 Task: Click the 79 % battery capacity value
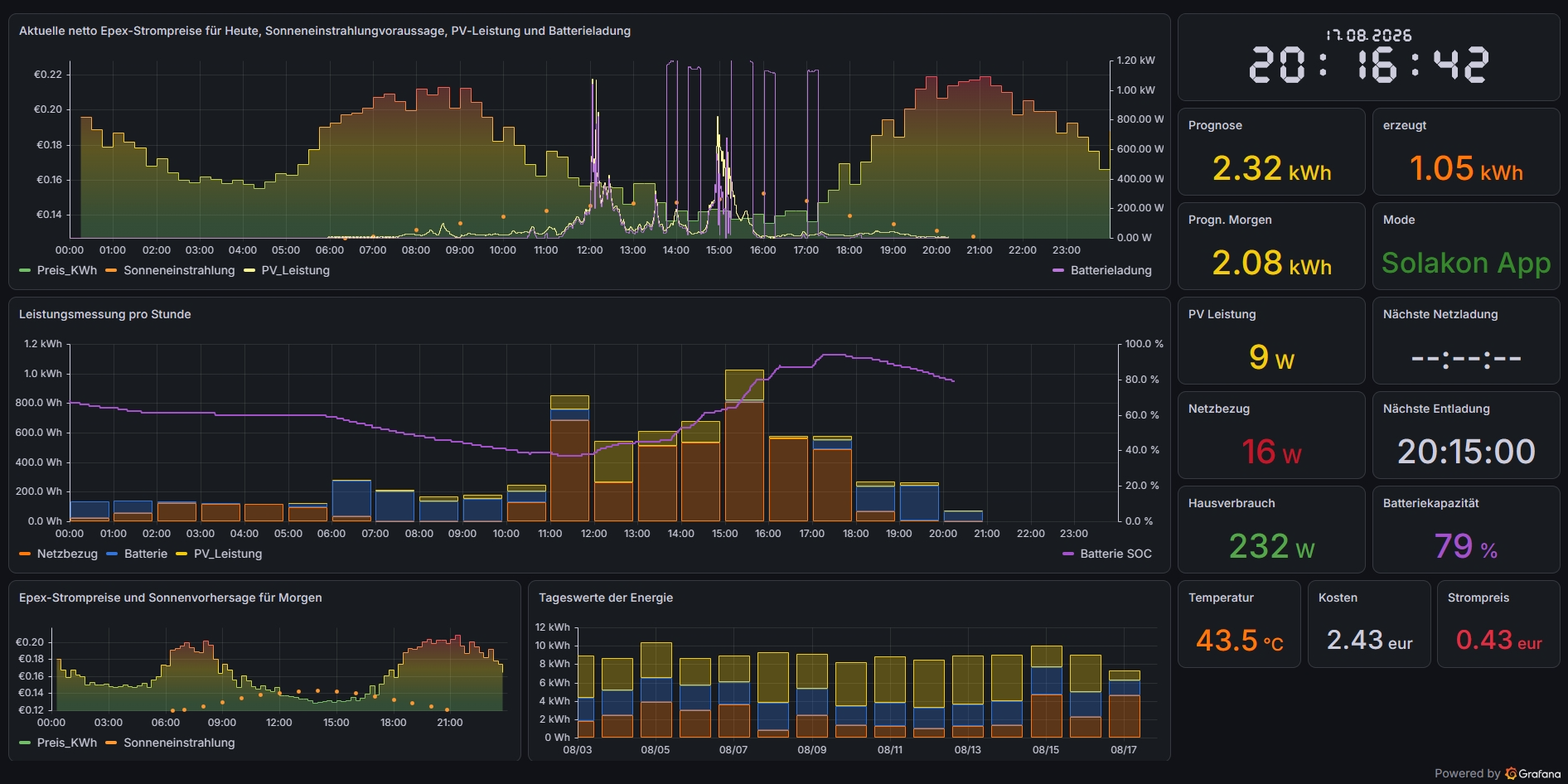pos(1466,546)
